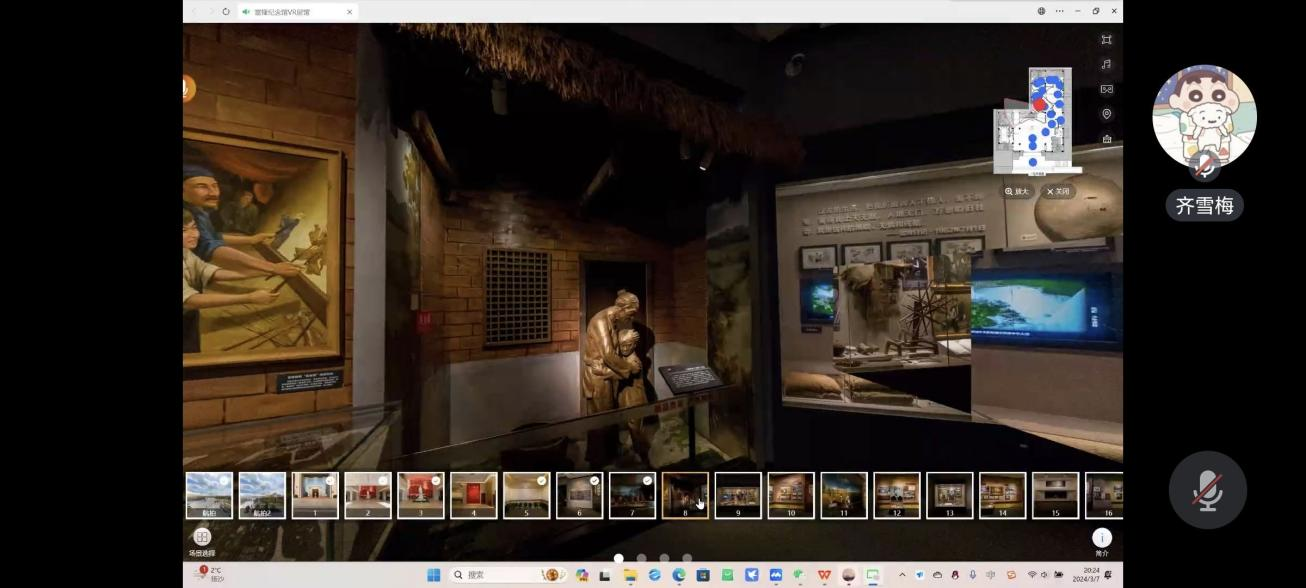Click the map location pin icon
Screen dimensions: 1306x588
click(1106, 114)
